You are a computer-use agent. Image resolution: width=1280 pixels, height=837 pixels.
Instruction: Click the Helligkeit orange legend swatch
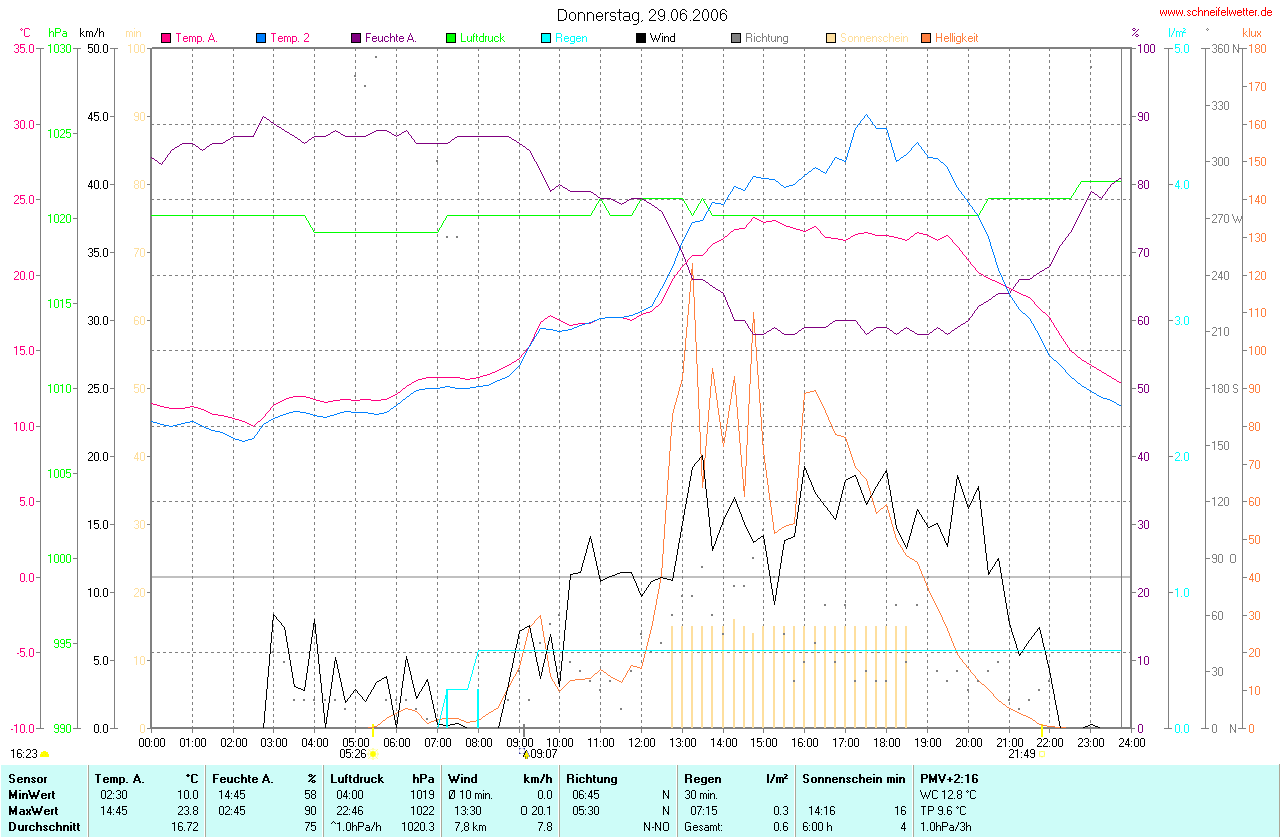[x=926, y=38]
